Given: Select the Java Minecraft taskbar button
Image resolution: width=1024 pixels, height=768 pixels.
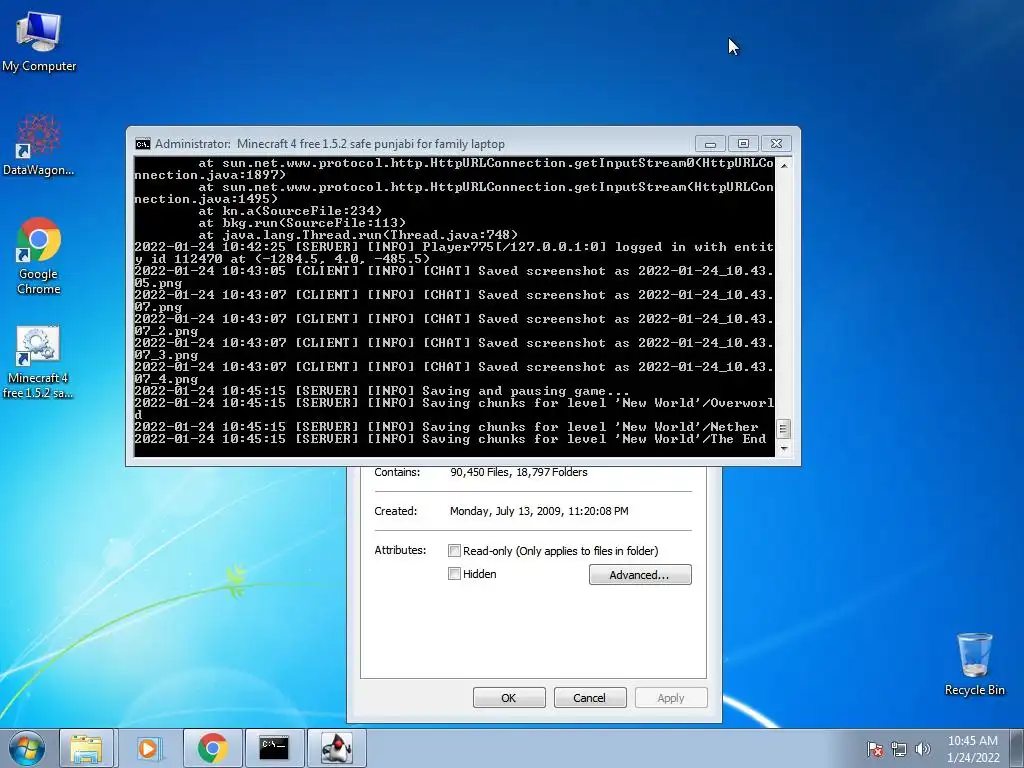Looking at the screenshot, I should [336, 748].
